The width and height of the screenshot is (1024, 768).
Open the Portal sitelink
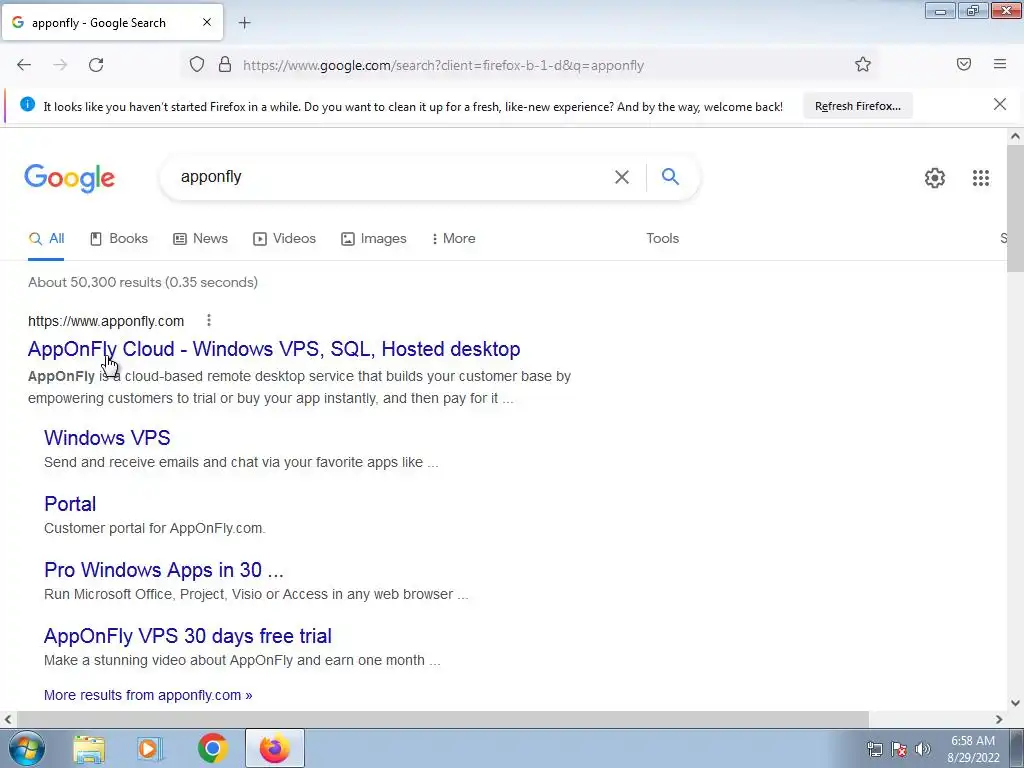click(70, 504)
